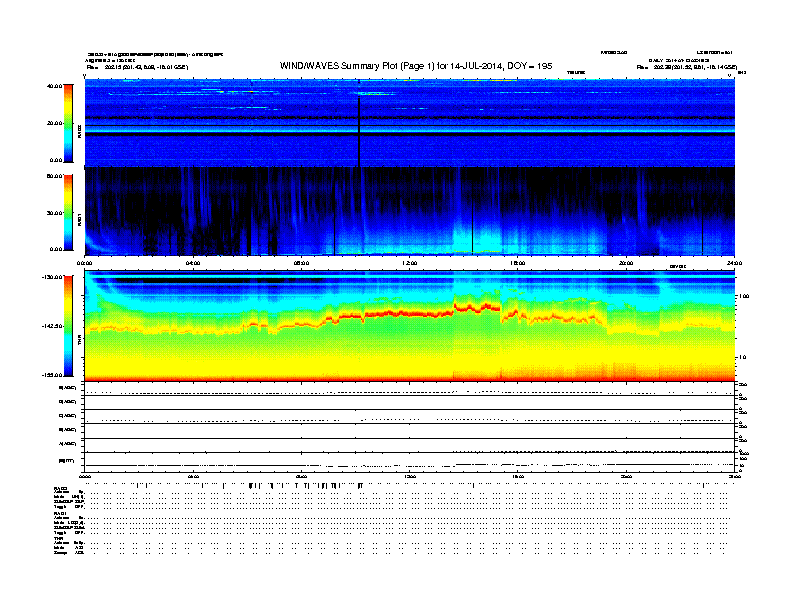Click the 04:00 label on bottom time axis
The width and height of the screenshot is (792, 612).
click(x=193, y=476)
